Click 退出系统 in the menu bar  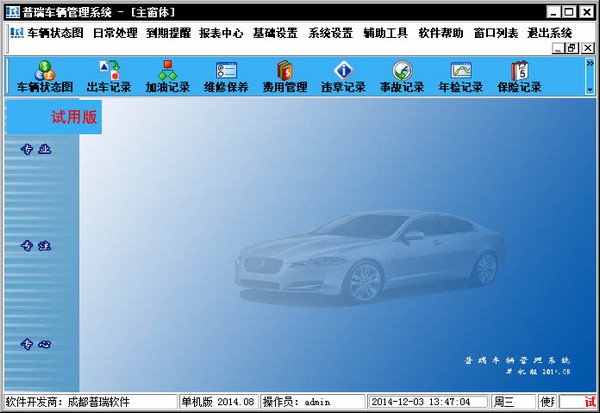click(548, 33)
